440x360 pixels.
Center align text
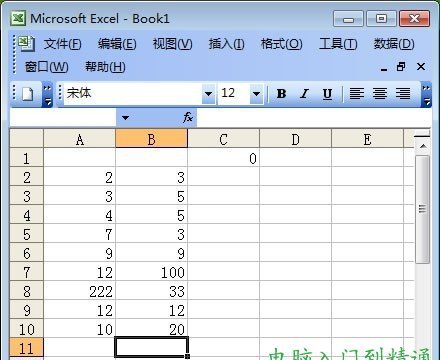point(380,94)
